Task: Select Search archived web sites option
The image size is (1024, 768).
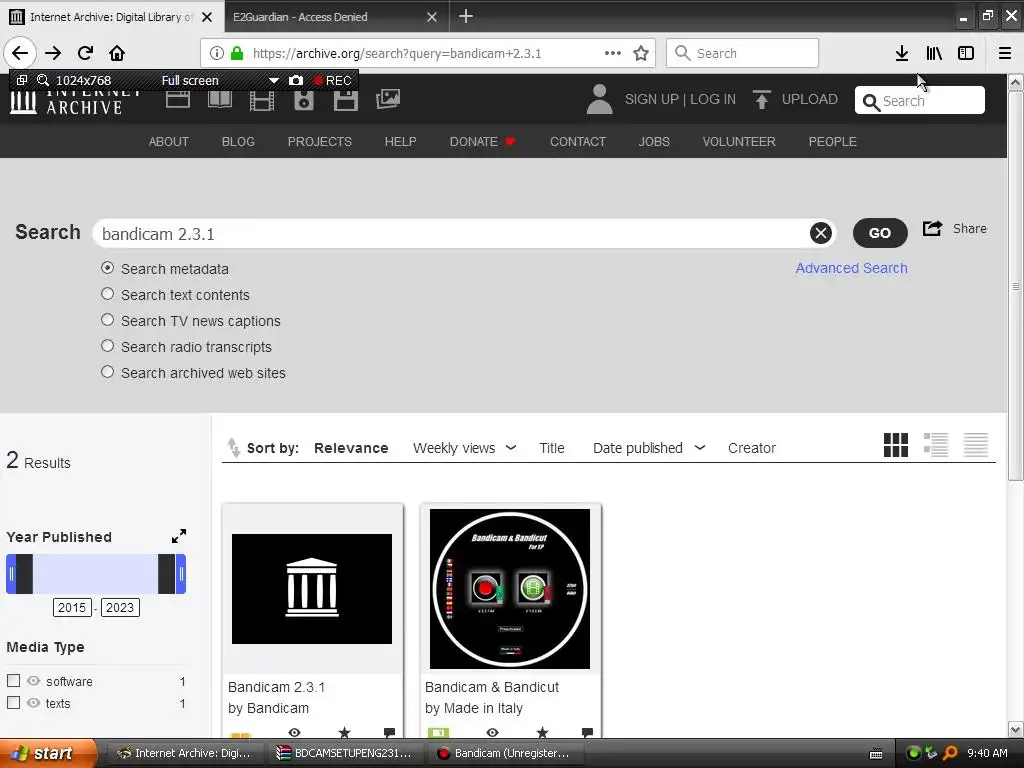Action: click(x=107, y=372)
